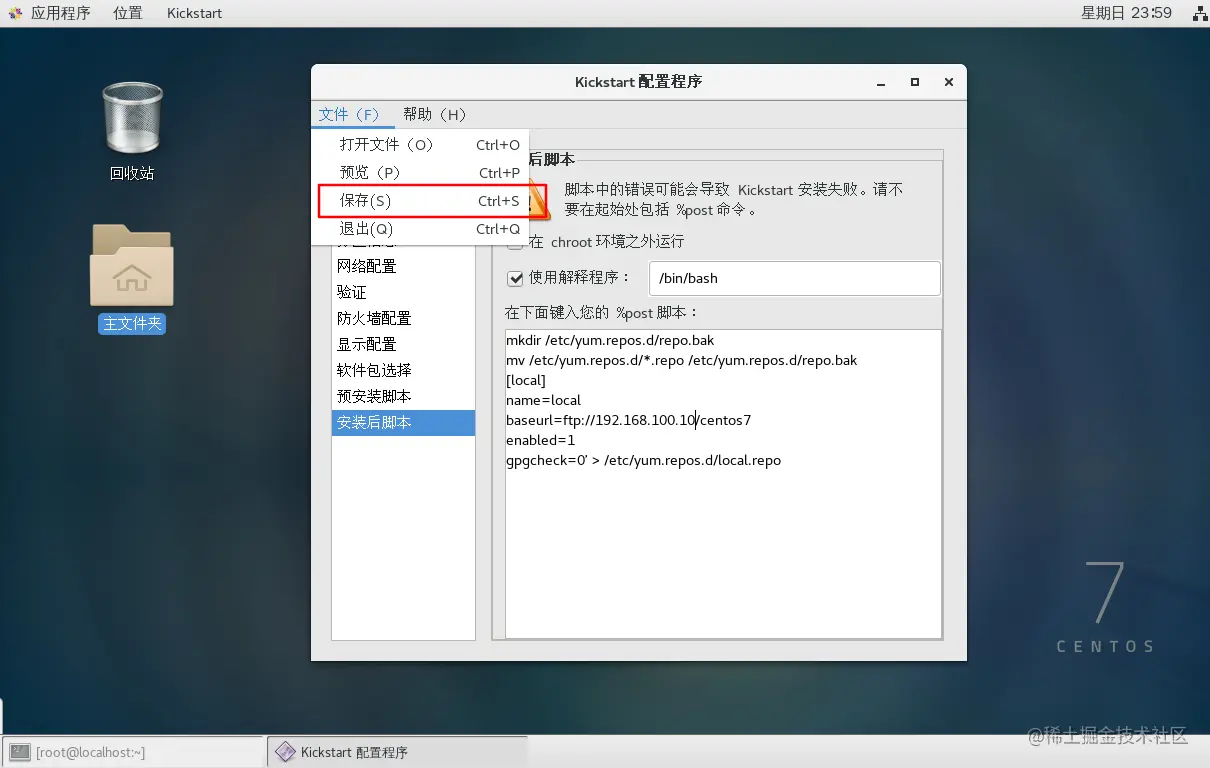1210x768 pixels.
Task: Switch to Kickstart 配置程序 taskbar button
Action: click(396, 752)
